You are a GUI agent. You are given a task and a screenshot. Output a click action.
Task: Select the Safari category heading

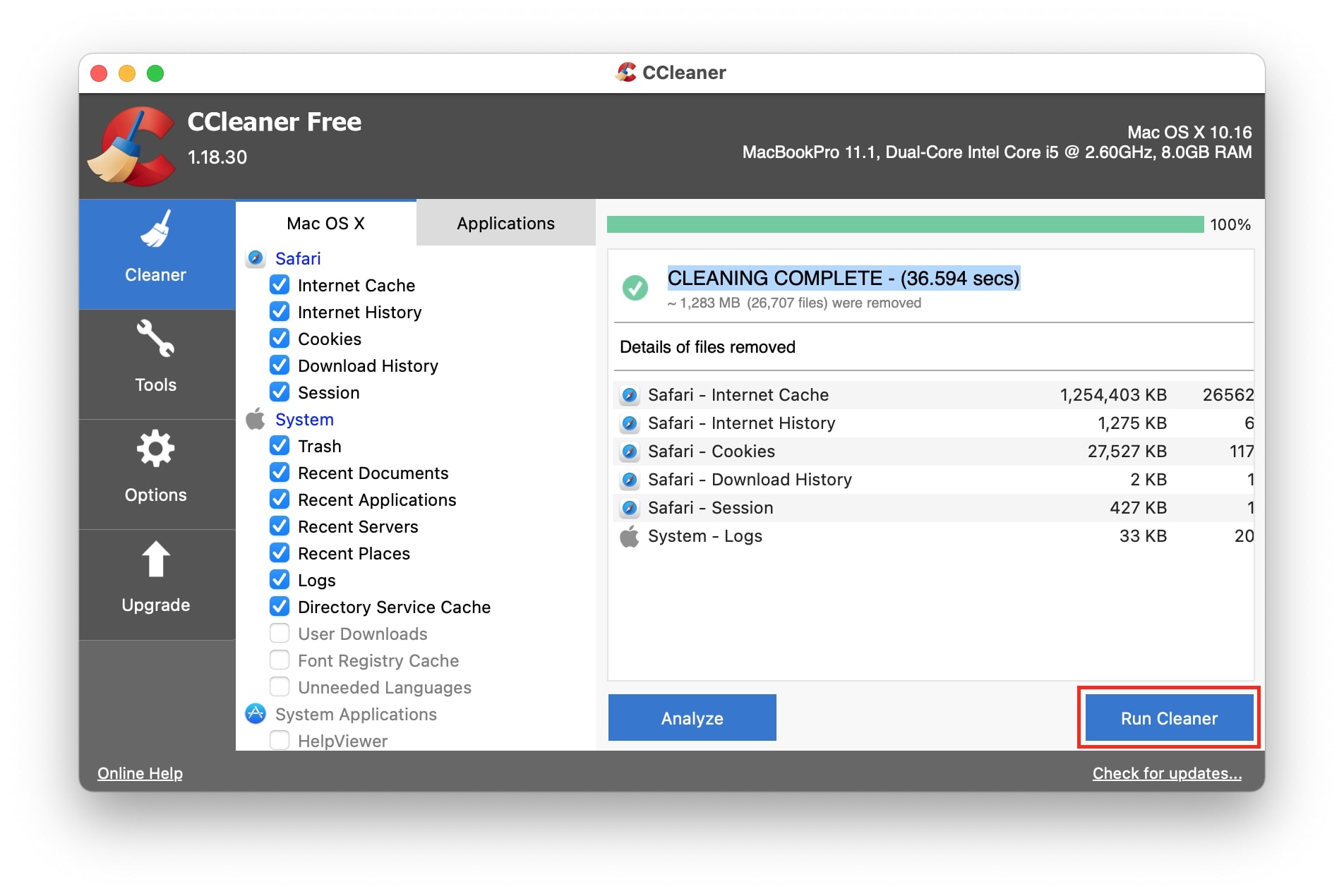[298, 258]
